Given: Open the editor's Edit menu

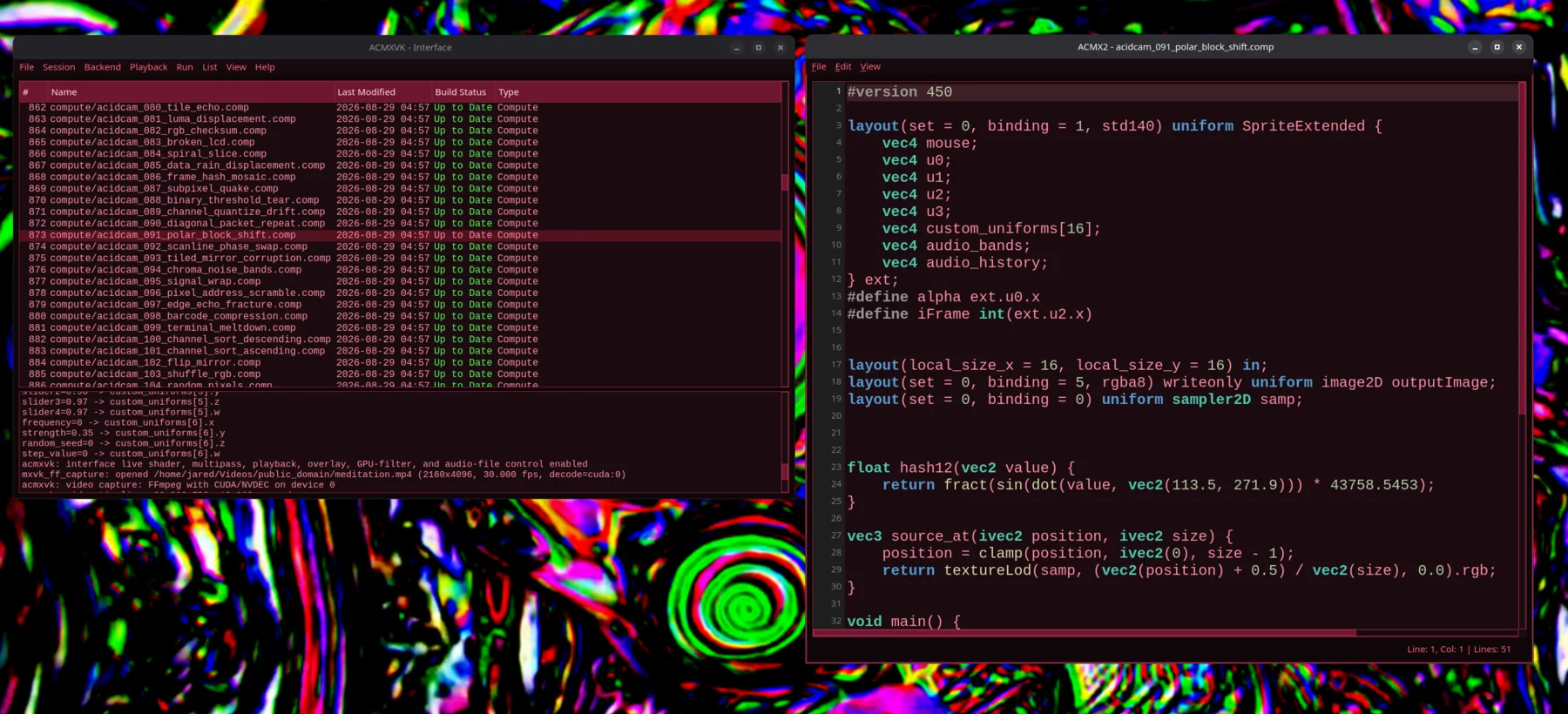Looking at the screenshot, I should pos(843,66).
